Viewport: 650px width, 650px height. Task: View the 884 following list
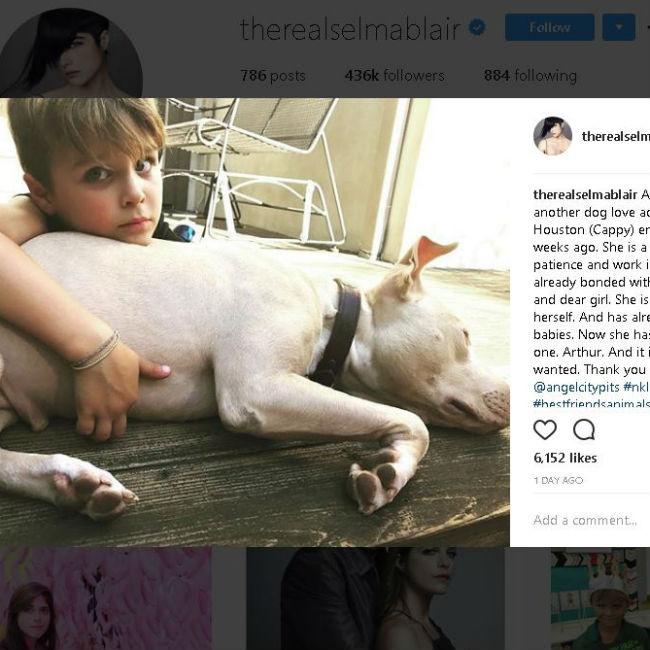click(x=530, y=75)
